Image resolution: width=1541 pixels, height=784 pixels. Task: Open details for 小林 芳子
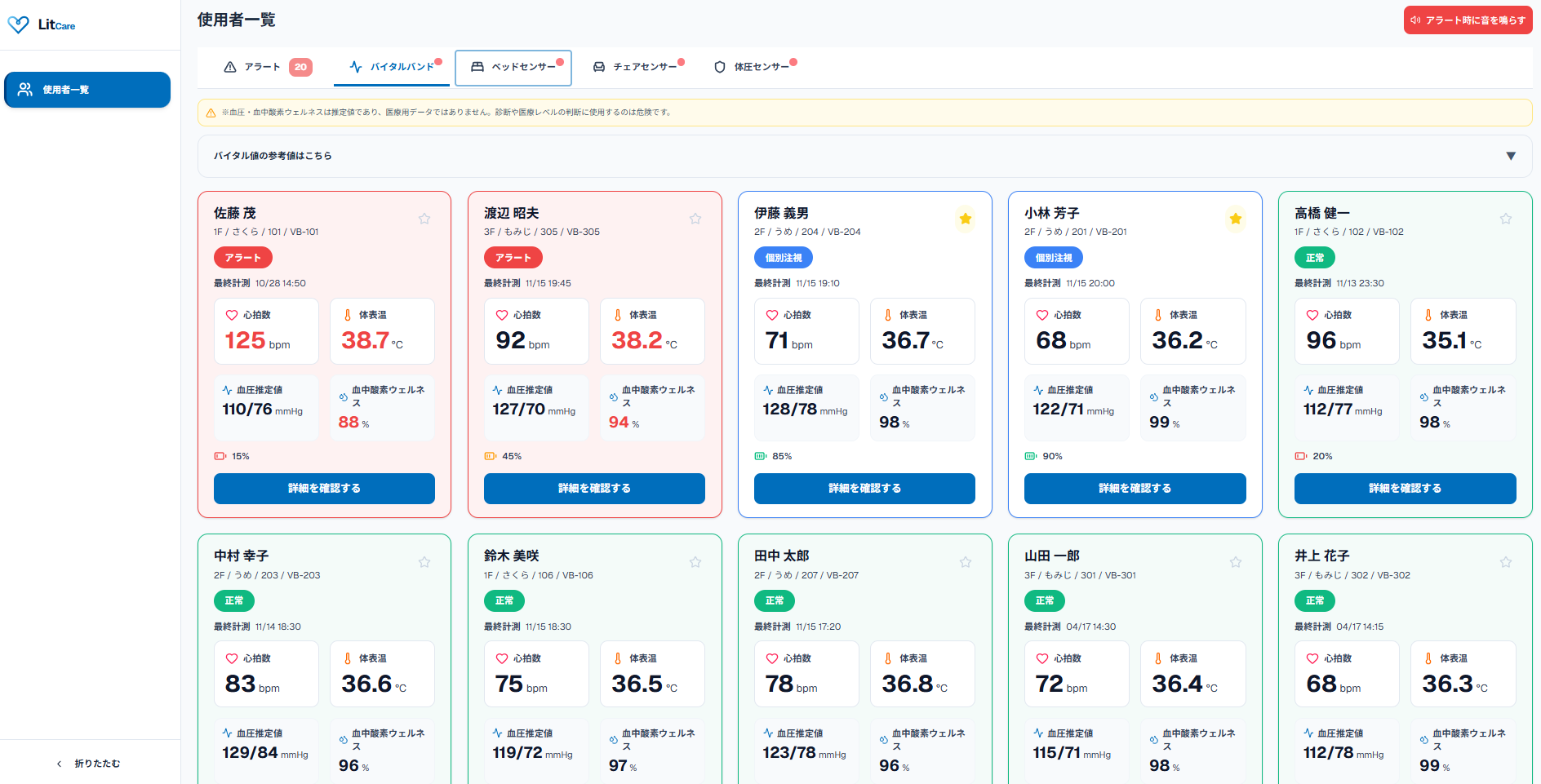tap(1135, 488)
